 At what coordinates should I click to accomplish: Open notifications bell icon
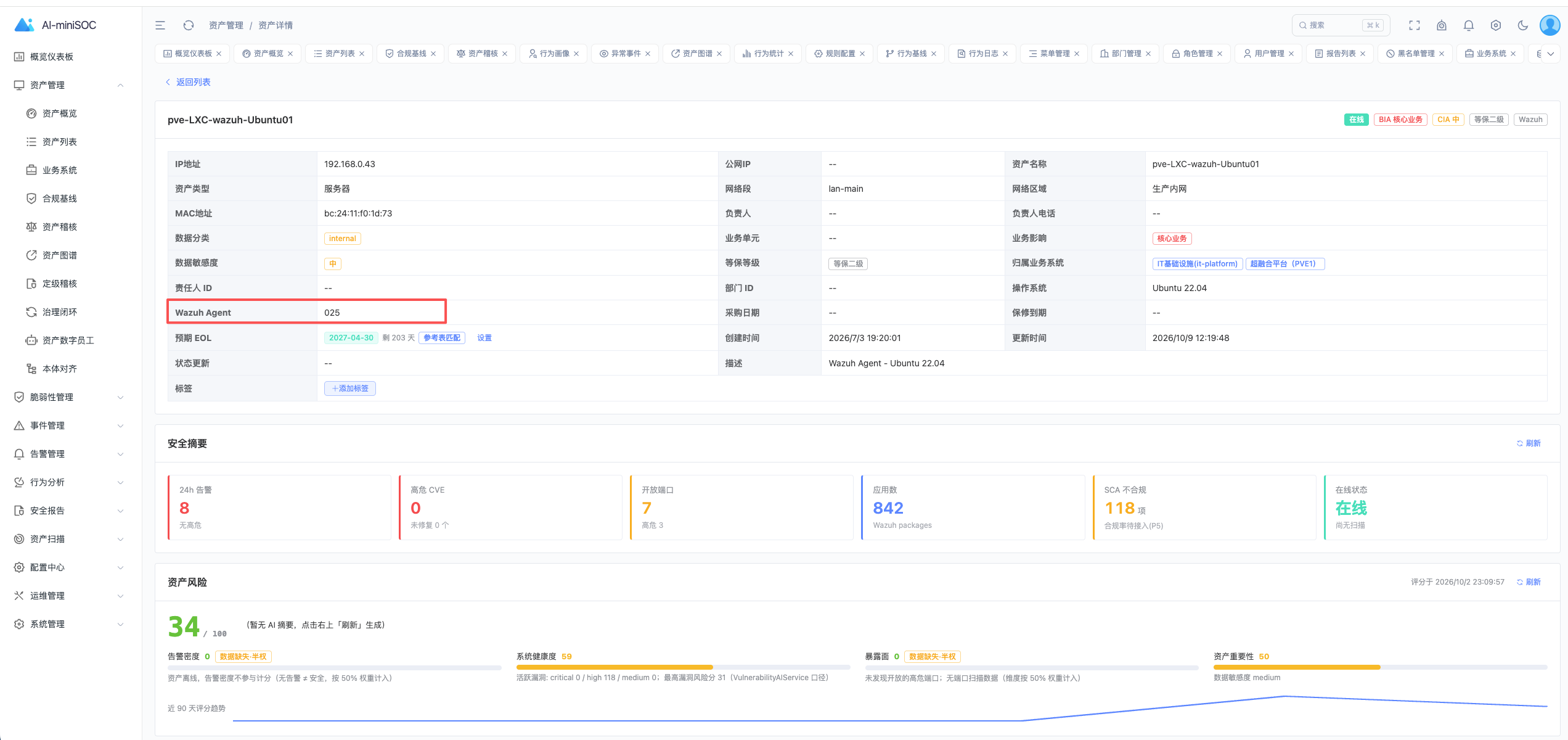click(1469, 25)
